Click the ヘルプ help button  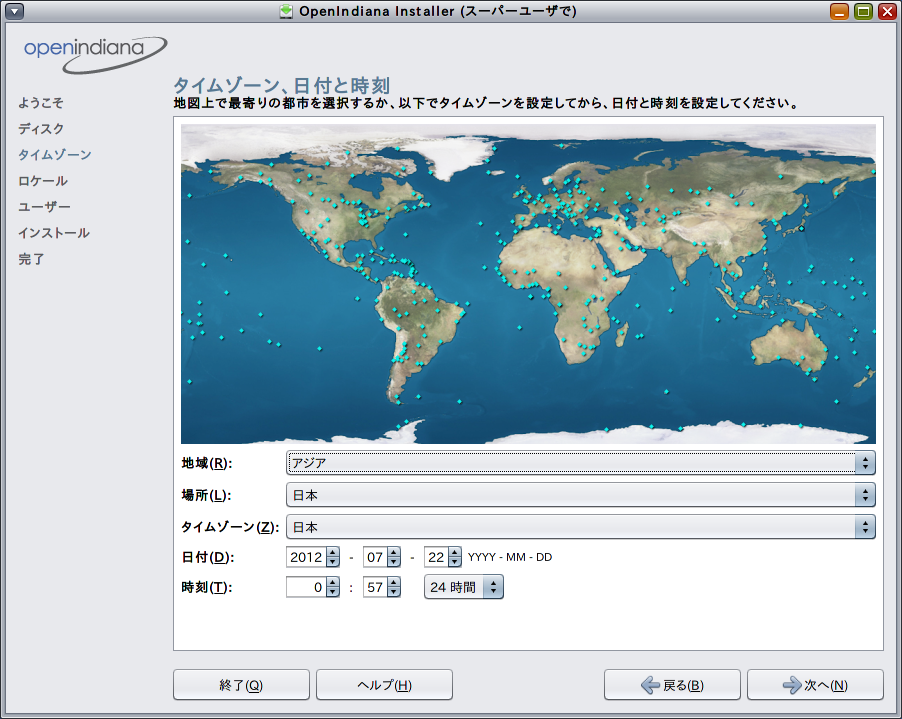coord(384,685)
